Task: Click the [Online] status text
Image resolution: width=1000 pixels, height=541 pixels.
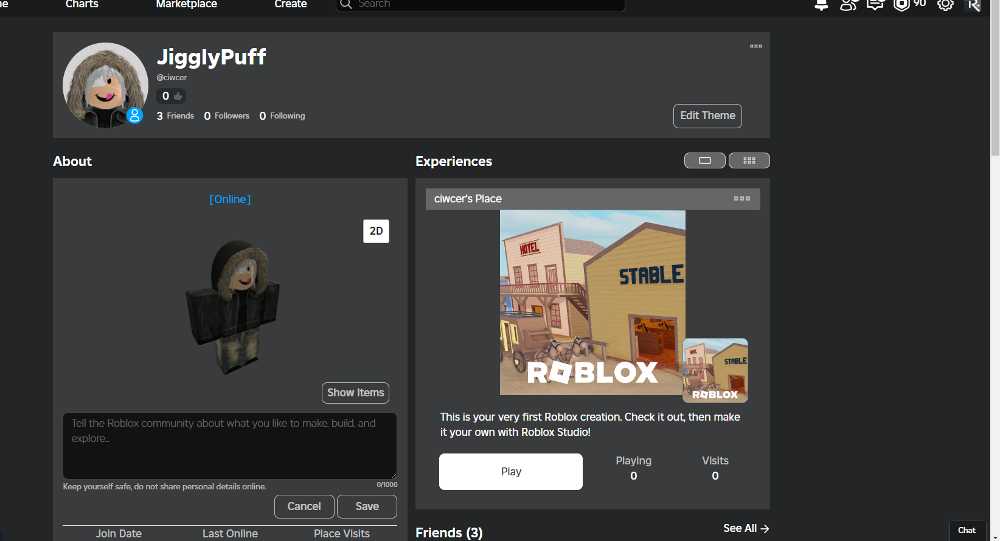Action: tap(230, 199)
